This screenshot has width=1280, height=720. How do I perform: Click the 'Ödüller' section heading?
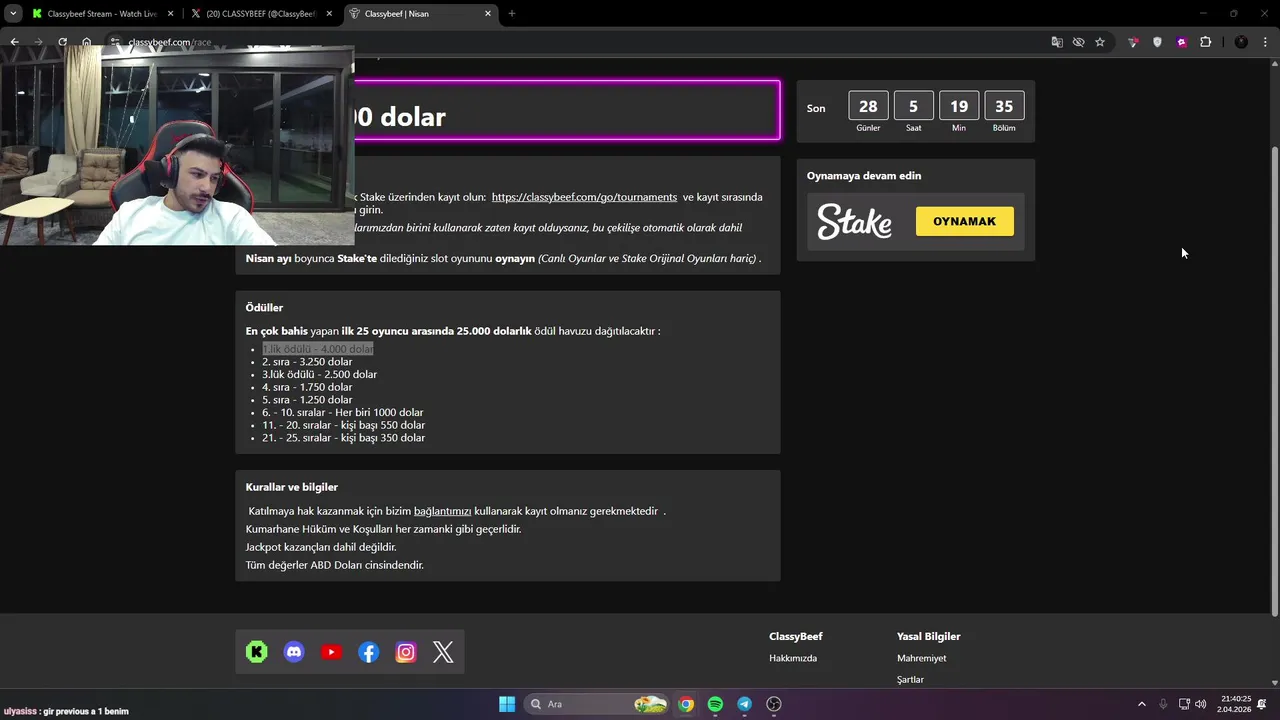tap(264, 307)
